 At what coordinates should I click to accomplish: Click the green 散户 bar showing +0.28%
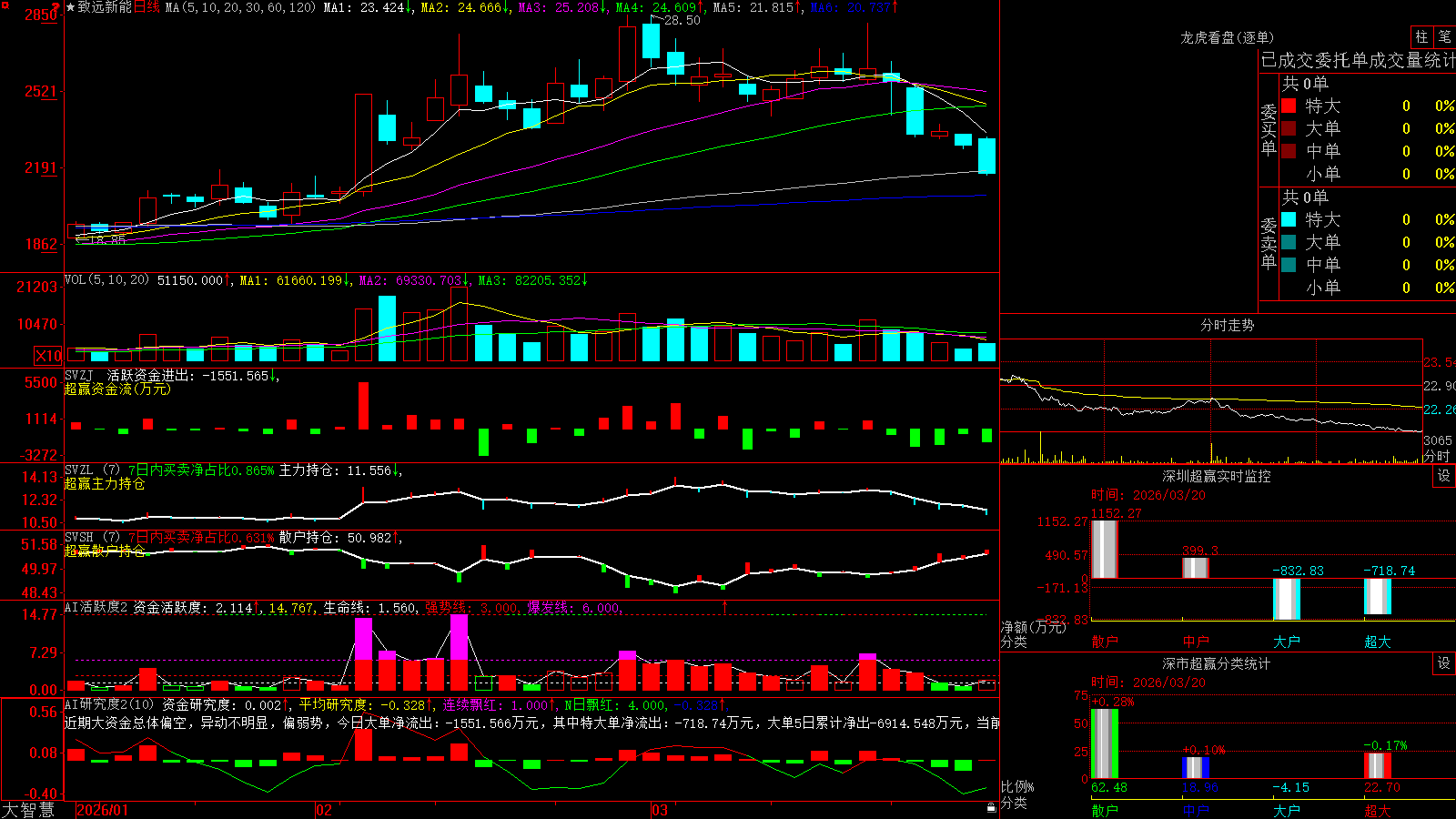tap(1105, 743)
